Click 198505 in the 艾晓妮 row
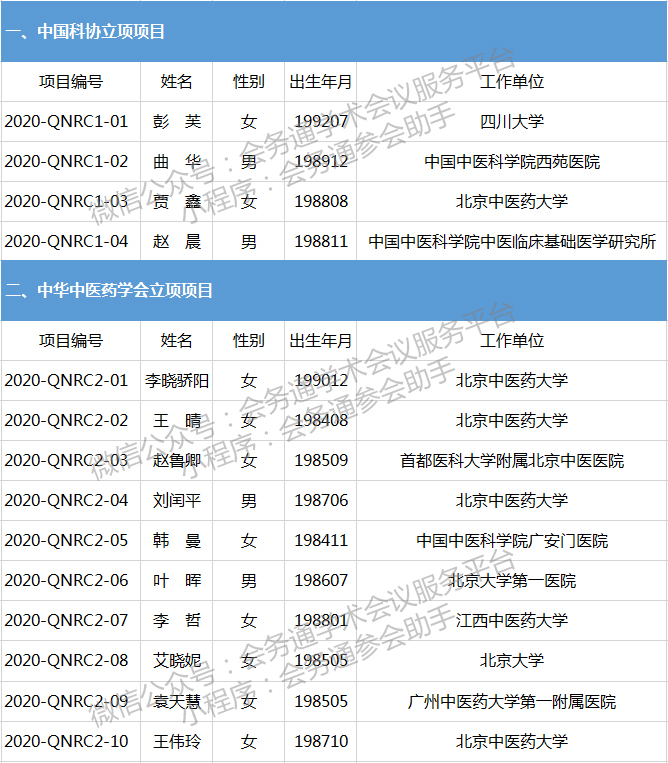668x763 pixels. click(321, 660)
